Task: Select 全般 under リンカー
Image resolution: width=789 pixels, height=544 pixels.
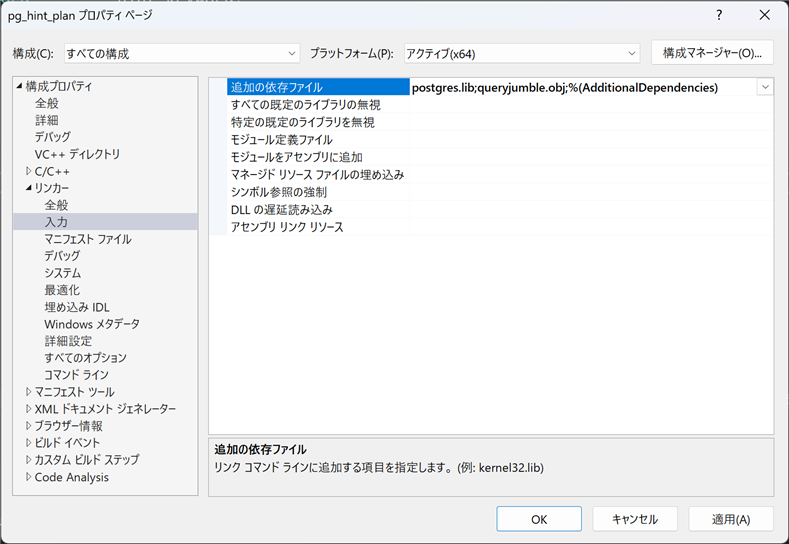Action: tap(56, 205)
